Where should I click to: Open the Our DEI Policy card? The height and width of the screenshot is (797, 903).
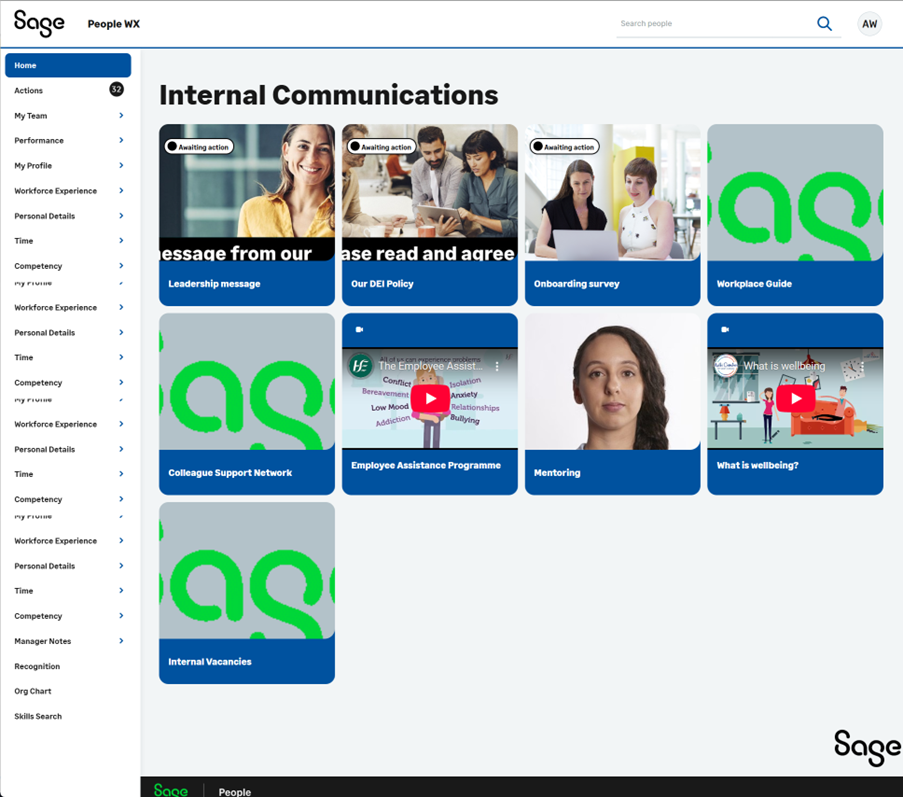[x=430, y=215]
